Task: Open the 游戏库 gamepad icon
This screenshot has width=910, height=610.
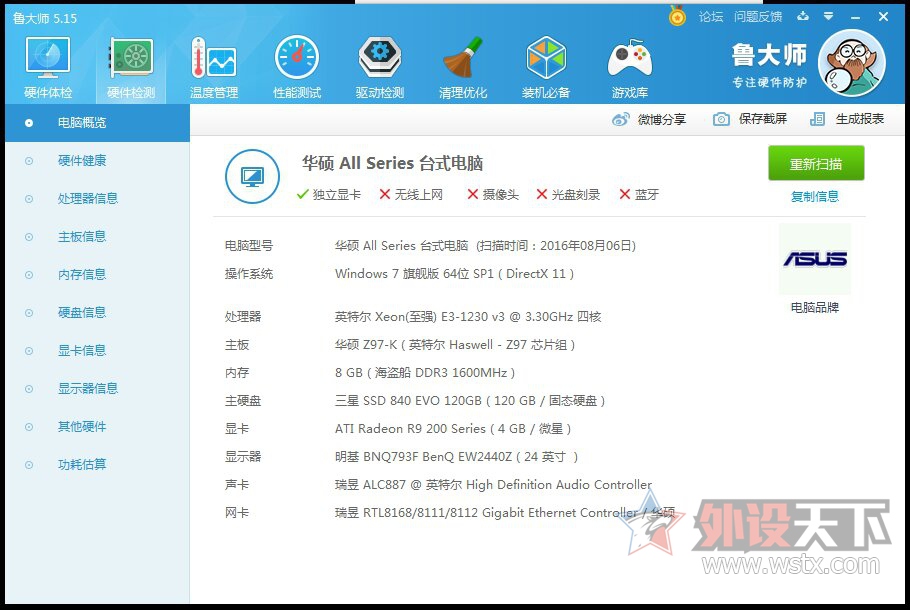Action: (x=629, y=67)
